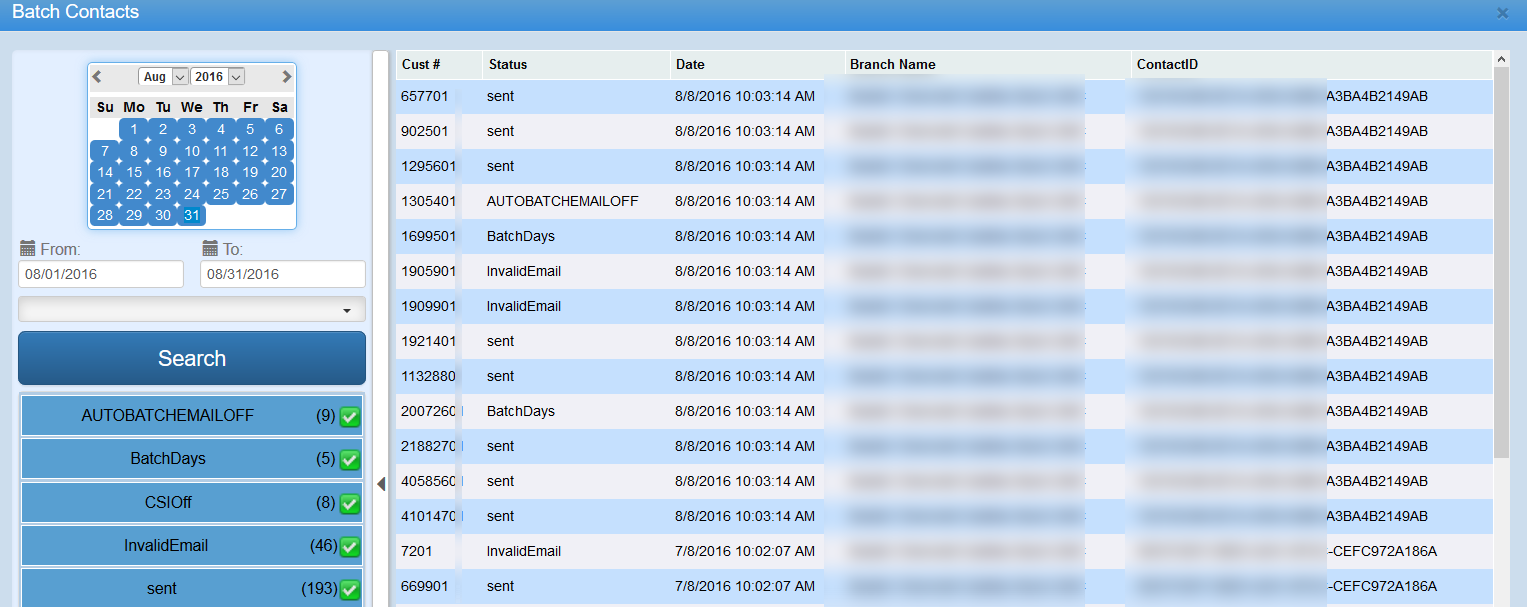Expand the empty dropdown above Search
The height and width of the screenshot is (607, 1527).
[x=192, y=310]
